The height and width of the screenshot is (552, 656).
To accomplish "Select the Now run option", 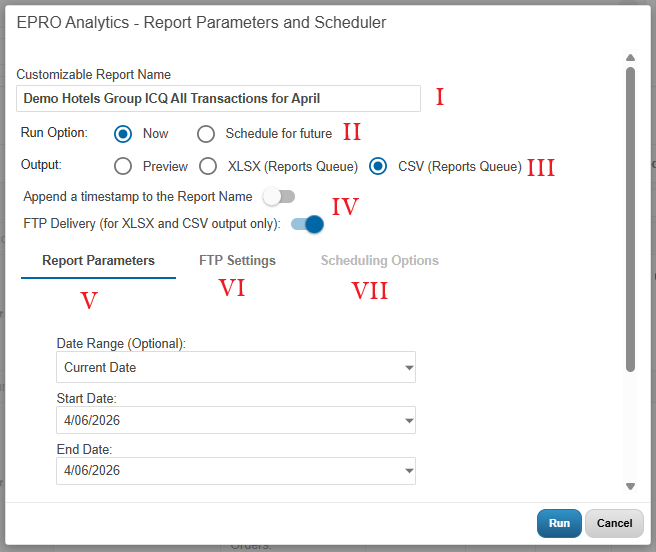I will click(x=124, y=134).
